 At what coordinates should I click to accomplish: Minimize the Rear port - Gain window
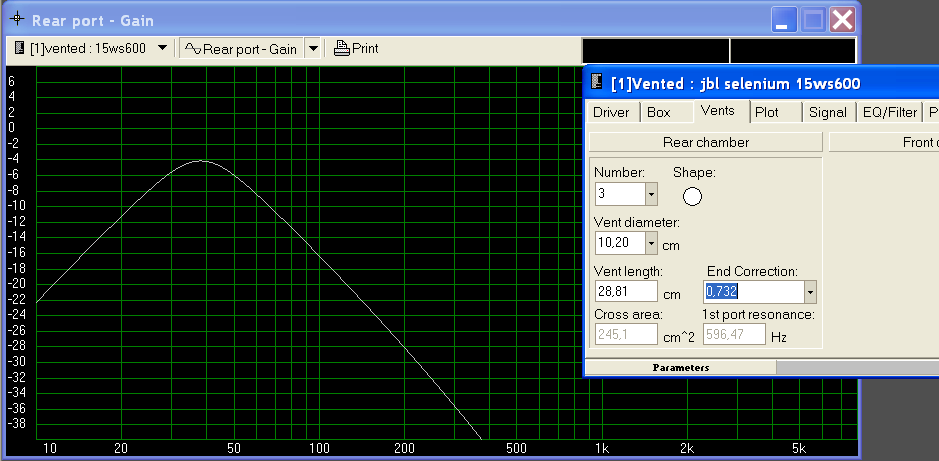click(784, 20)
